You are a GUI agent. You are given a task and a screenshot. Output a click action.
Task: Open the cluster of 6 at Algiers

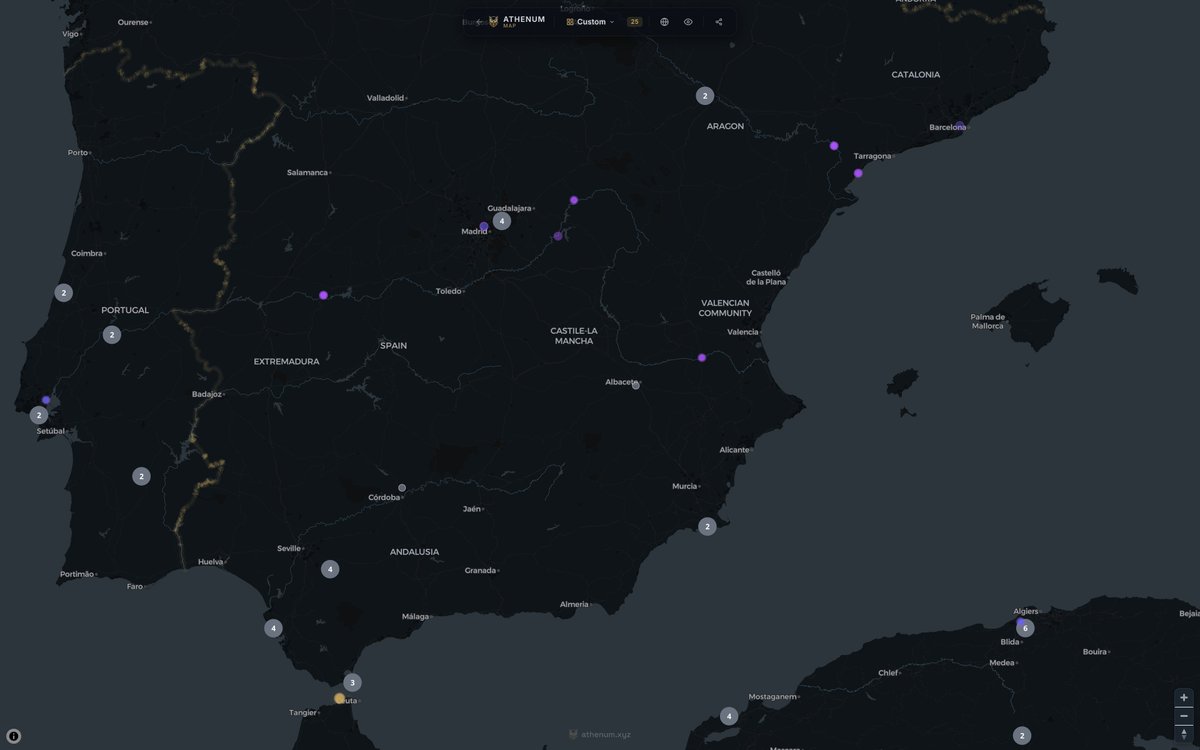(1025, 628)
